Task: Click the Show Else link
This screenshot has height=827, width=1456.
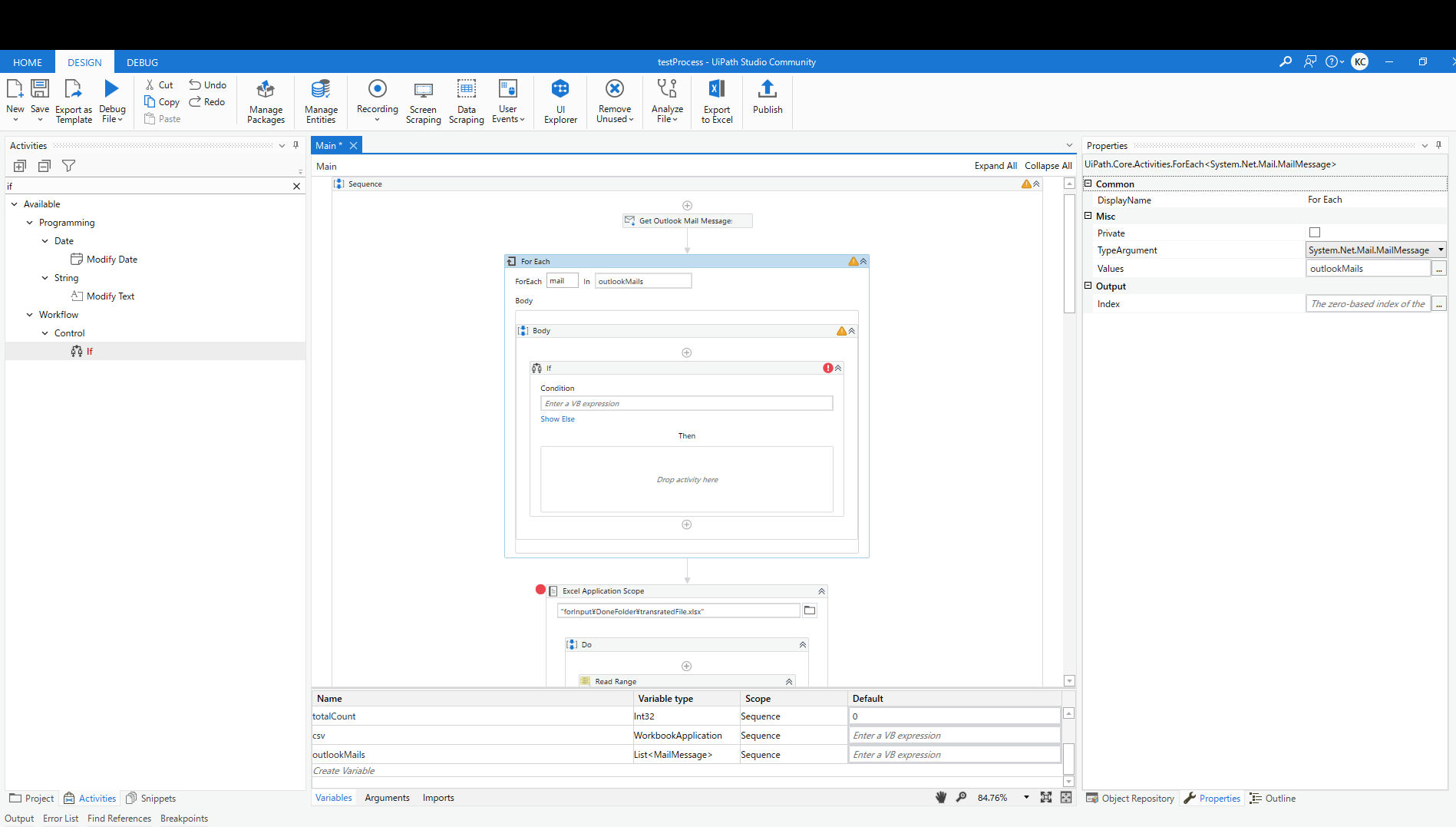Action: [557, 419]
